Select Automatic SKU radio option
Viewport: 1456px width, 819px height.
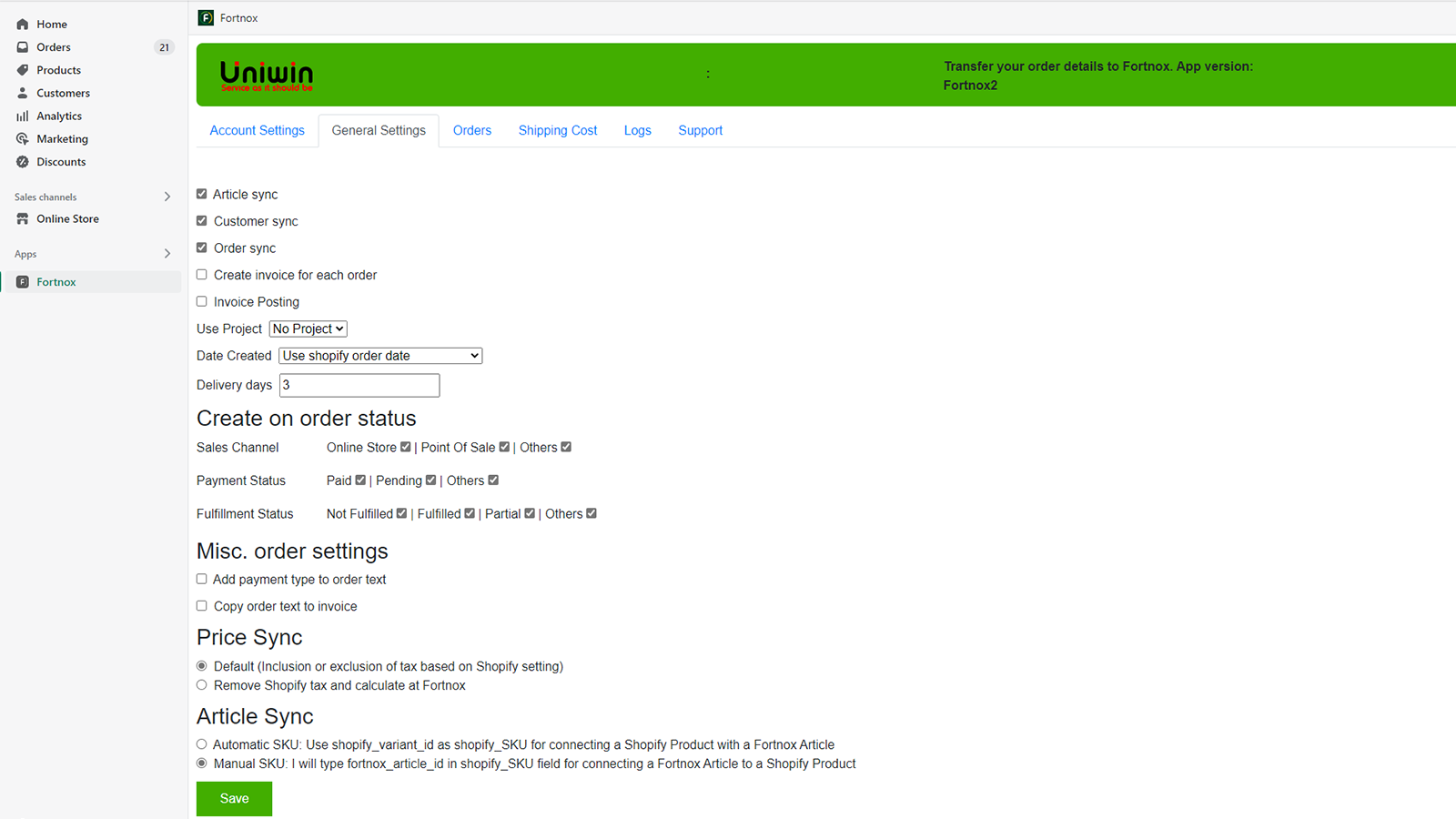(x=202, y=744)
